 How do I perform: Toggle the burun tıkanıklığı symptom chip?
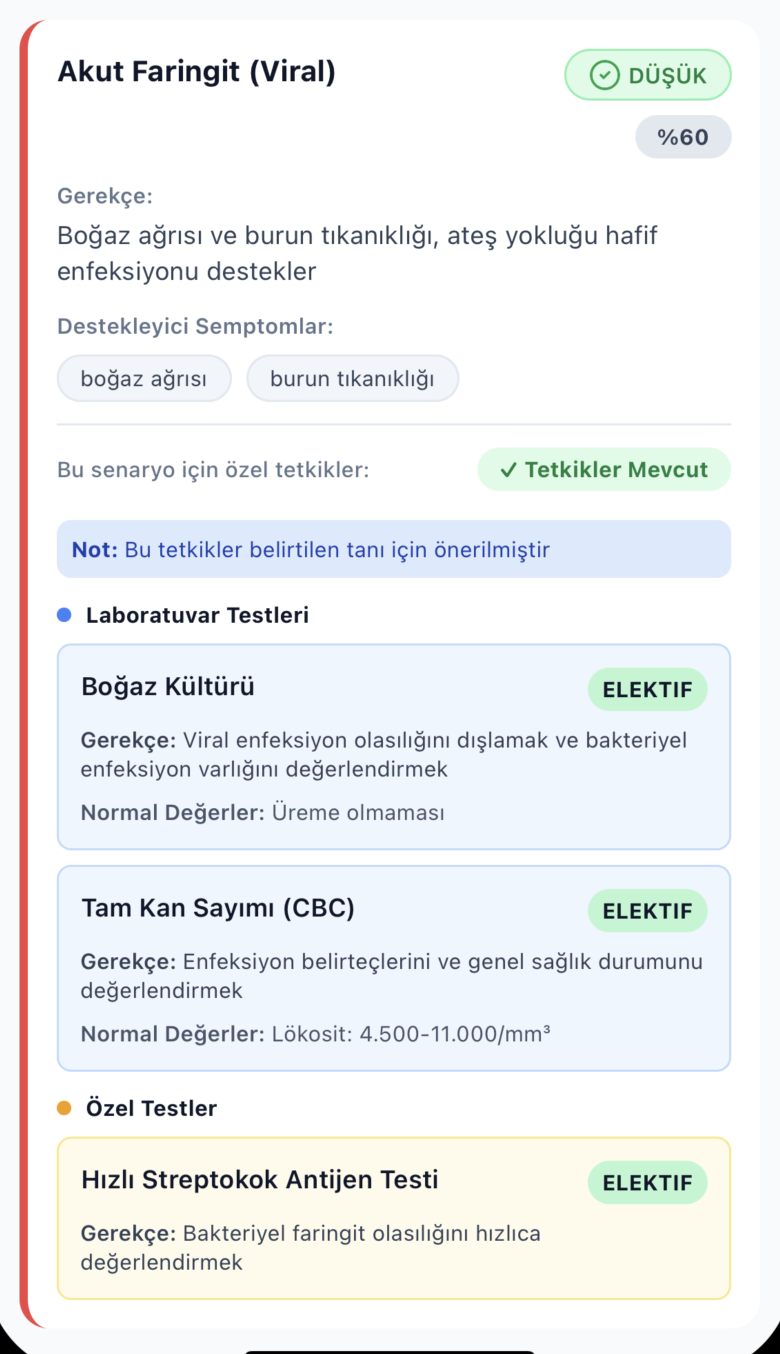pyautogui.click(x=352, y=378)
